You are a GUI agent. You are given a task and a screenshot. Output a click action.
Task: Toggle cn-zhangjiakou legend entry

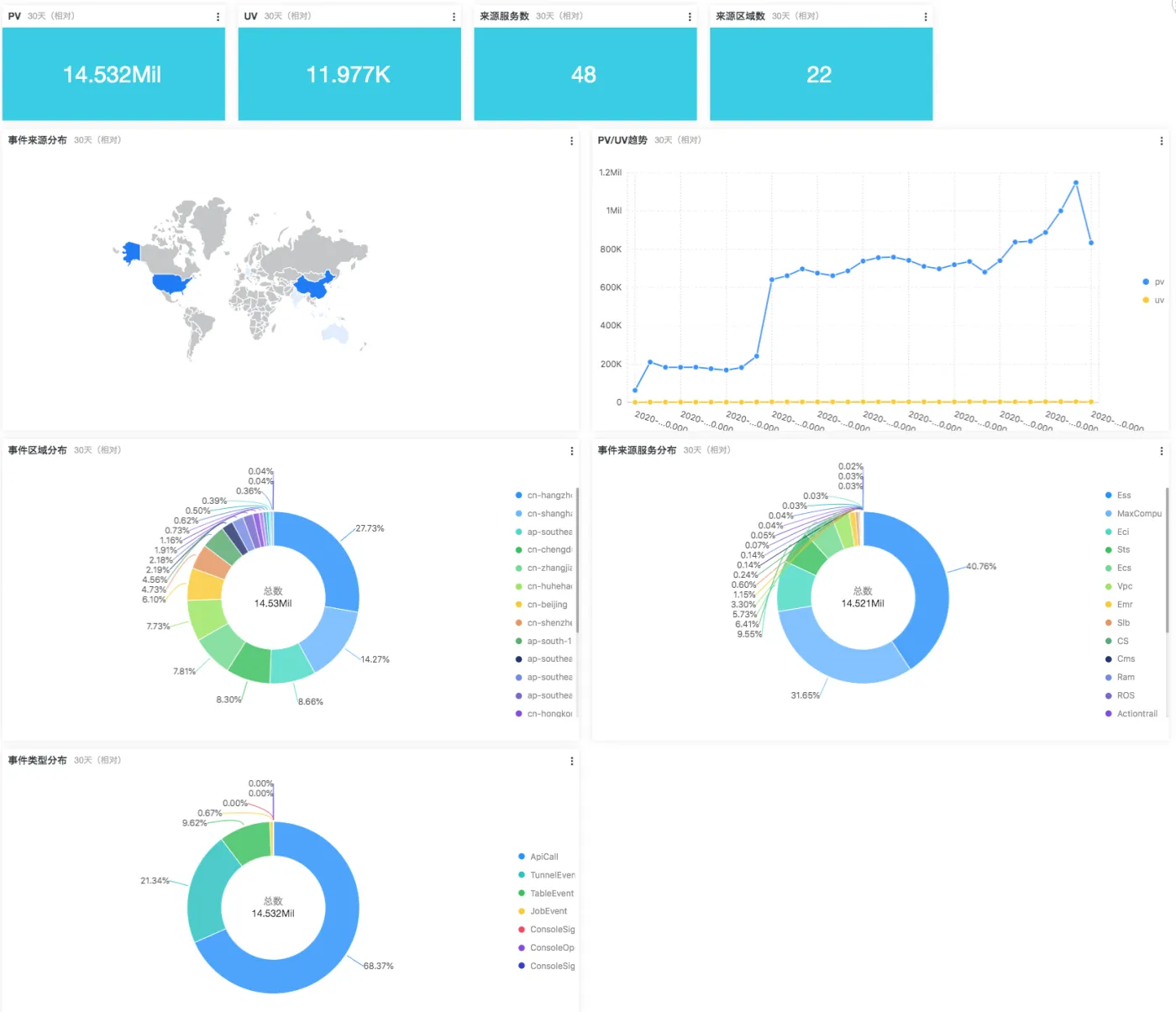pyautogui.click(x=543, y=568)
